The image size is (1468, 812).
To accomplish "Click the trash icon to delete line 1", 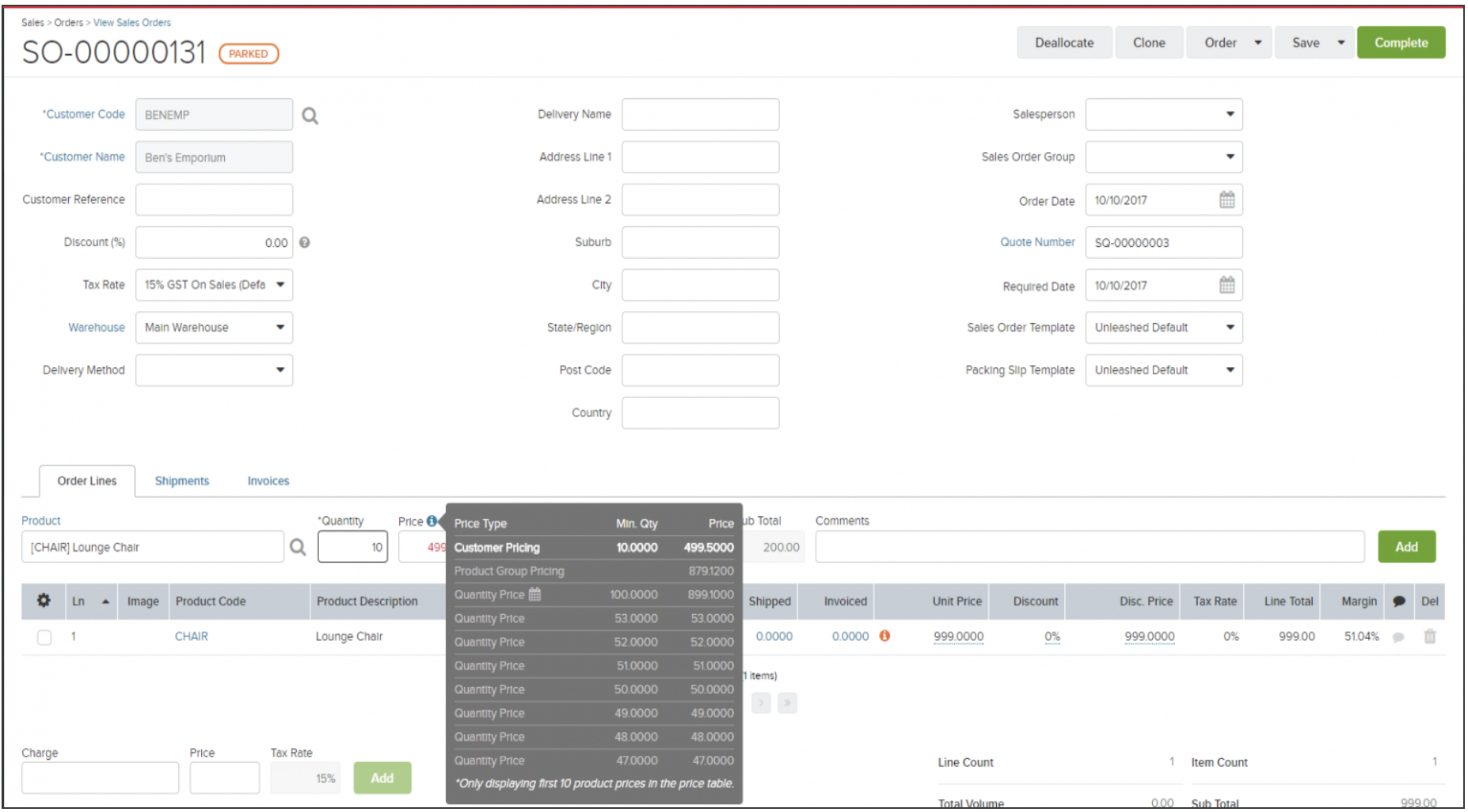I will 1430,636.
